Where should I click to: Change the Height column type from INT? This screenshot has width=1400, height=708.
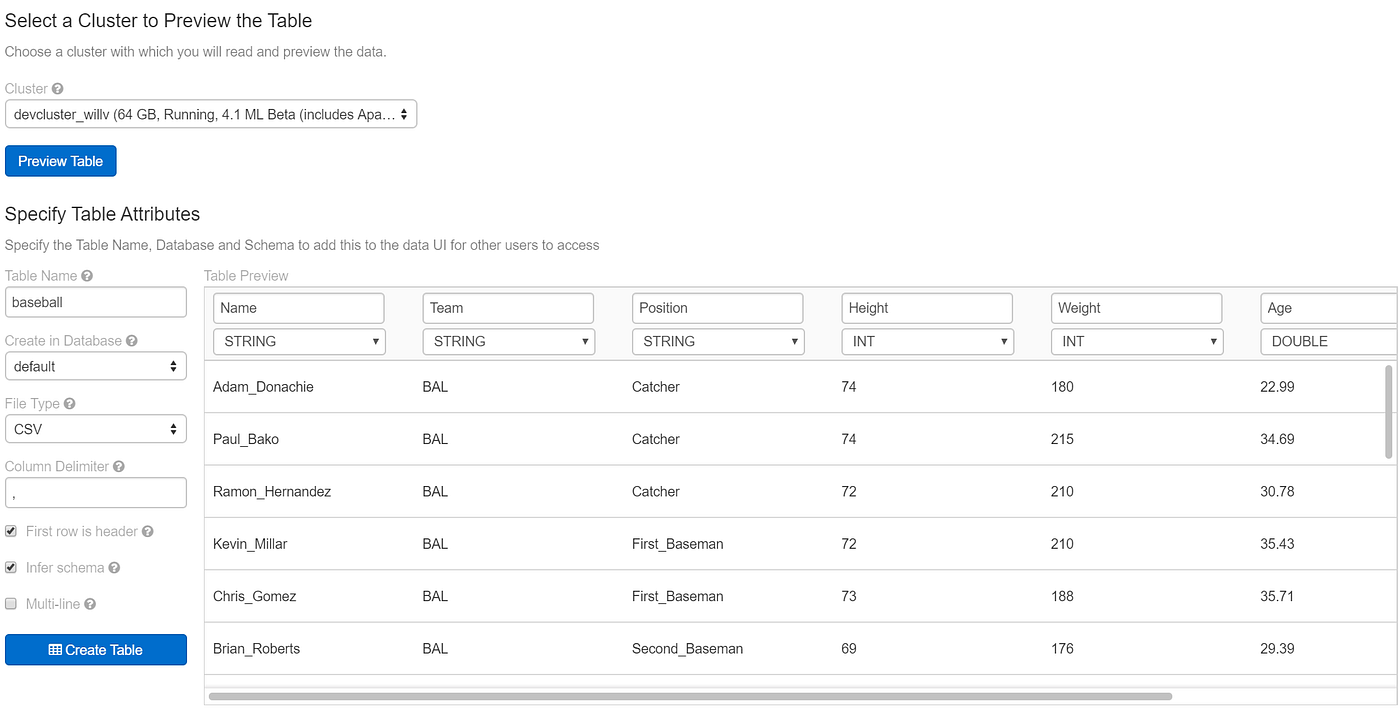(x=926, y=341)
